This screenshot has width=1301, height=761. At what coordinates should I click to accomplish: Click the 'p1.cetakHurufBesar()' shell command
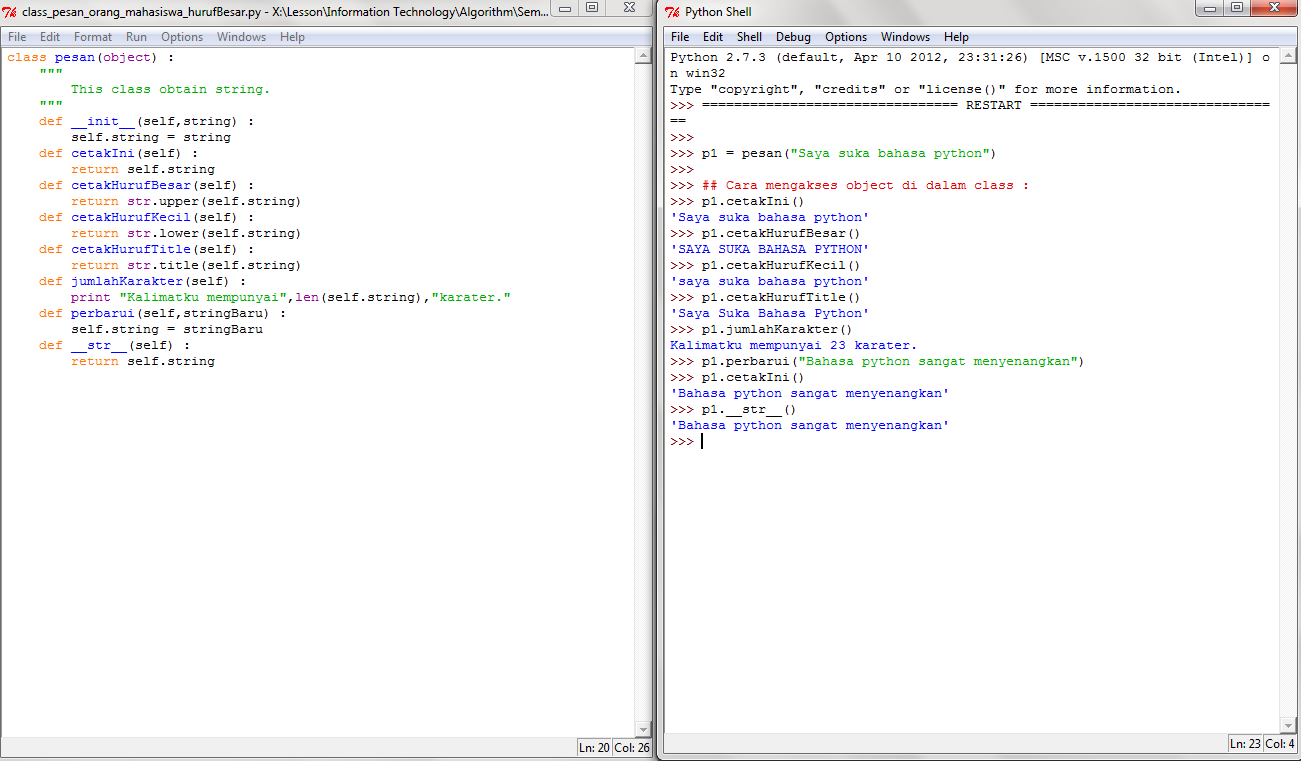coord(765,233)
